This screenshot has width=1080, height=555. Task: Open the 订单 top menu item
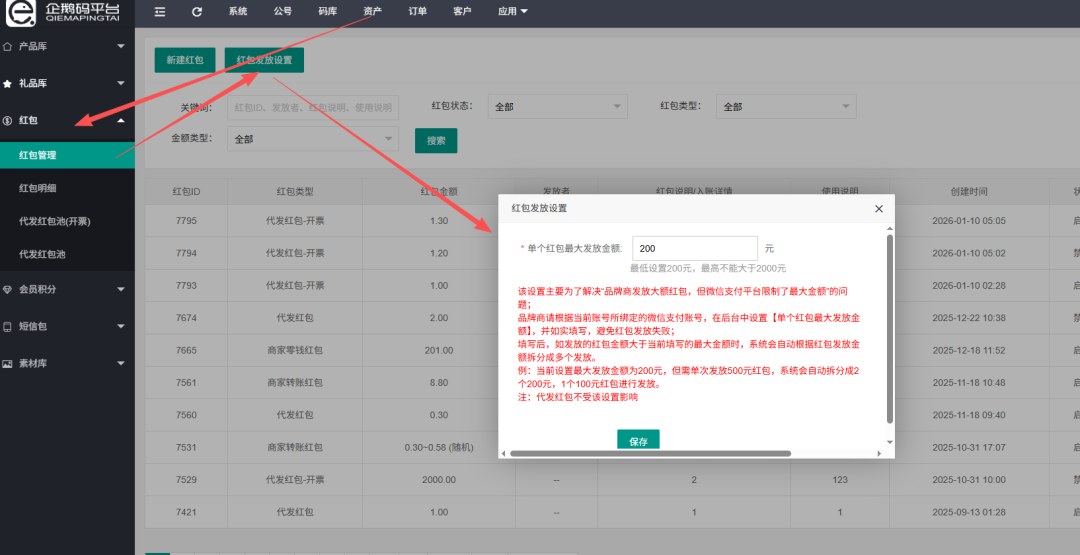[417, 11]
